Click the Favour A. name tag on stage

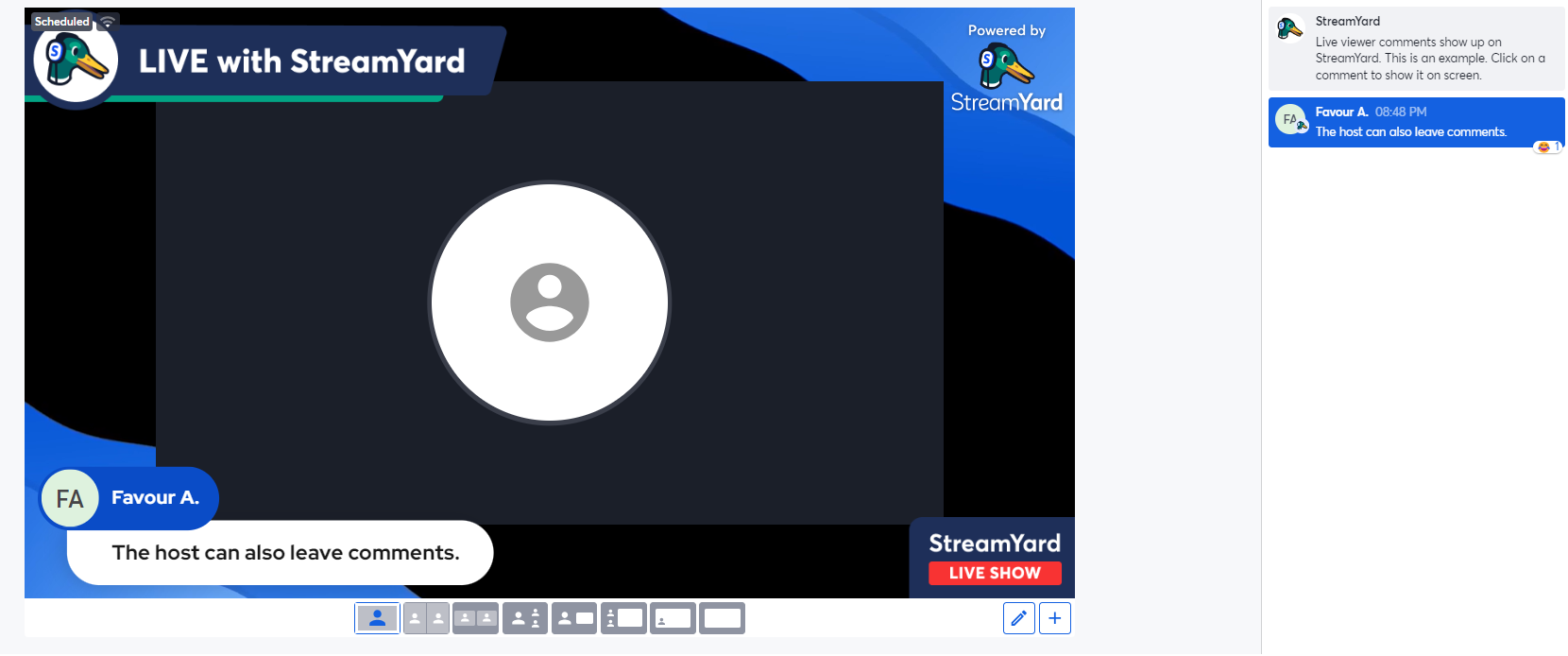point(128,498)
